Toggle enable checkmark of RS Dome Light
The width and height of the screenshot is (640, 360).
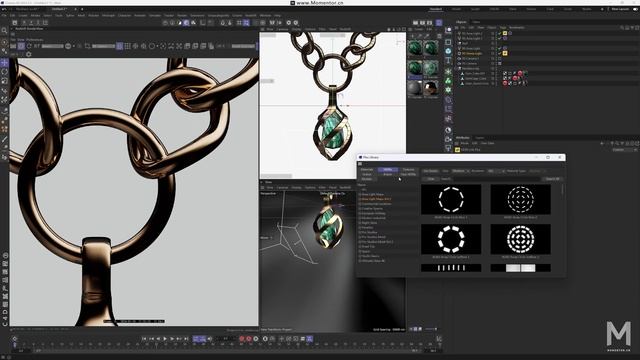click(500, 53)
